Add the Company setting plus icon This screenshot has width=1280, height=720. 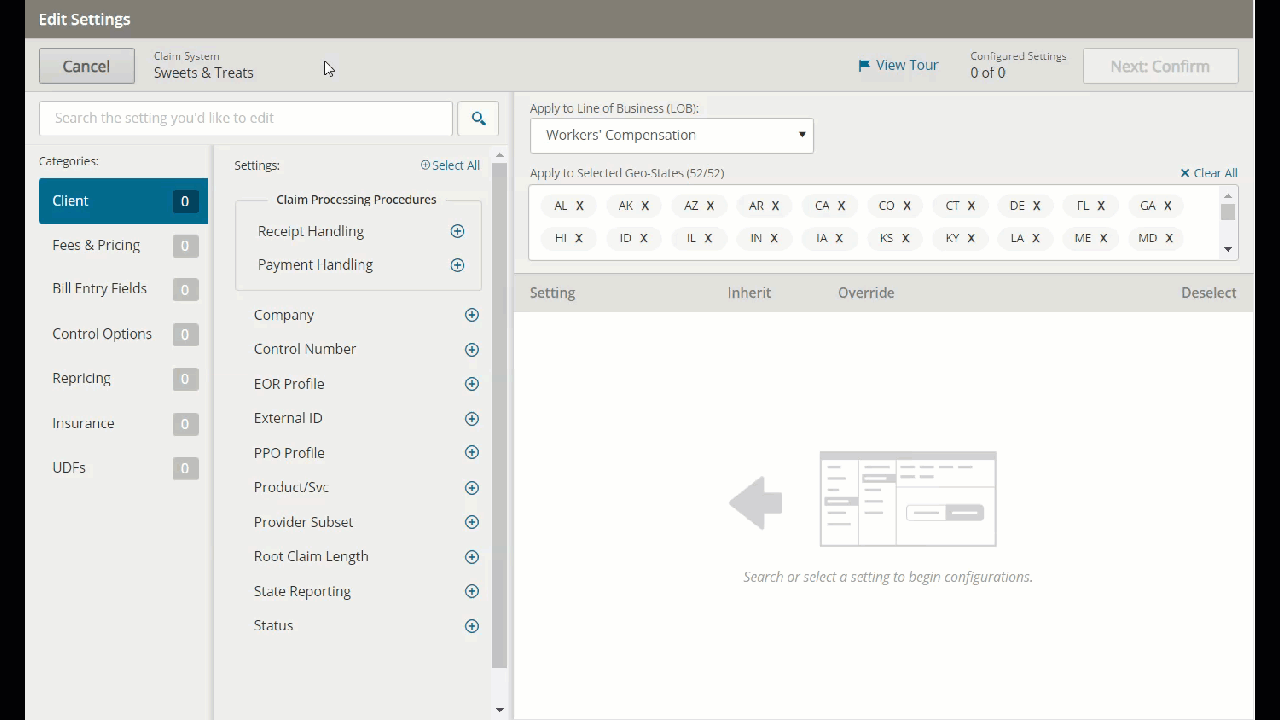point(472,315)
